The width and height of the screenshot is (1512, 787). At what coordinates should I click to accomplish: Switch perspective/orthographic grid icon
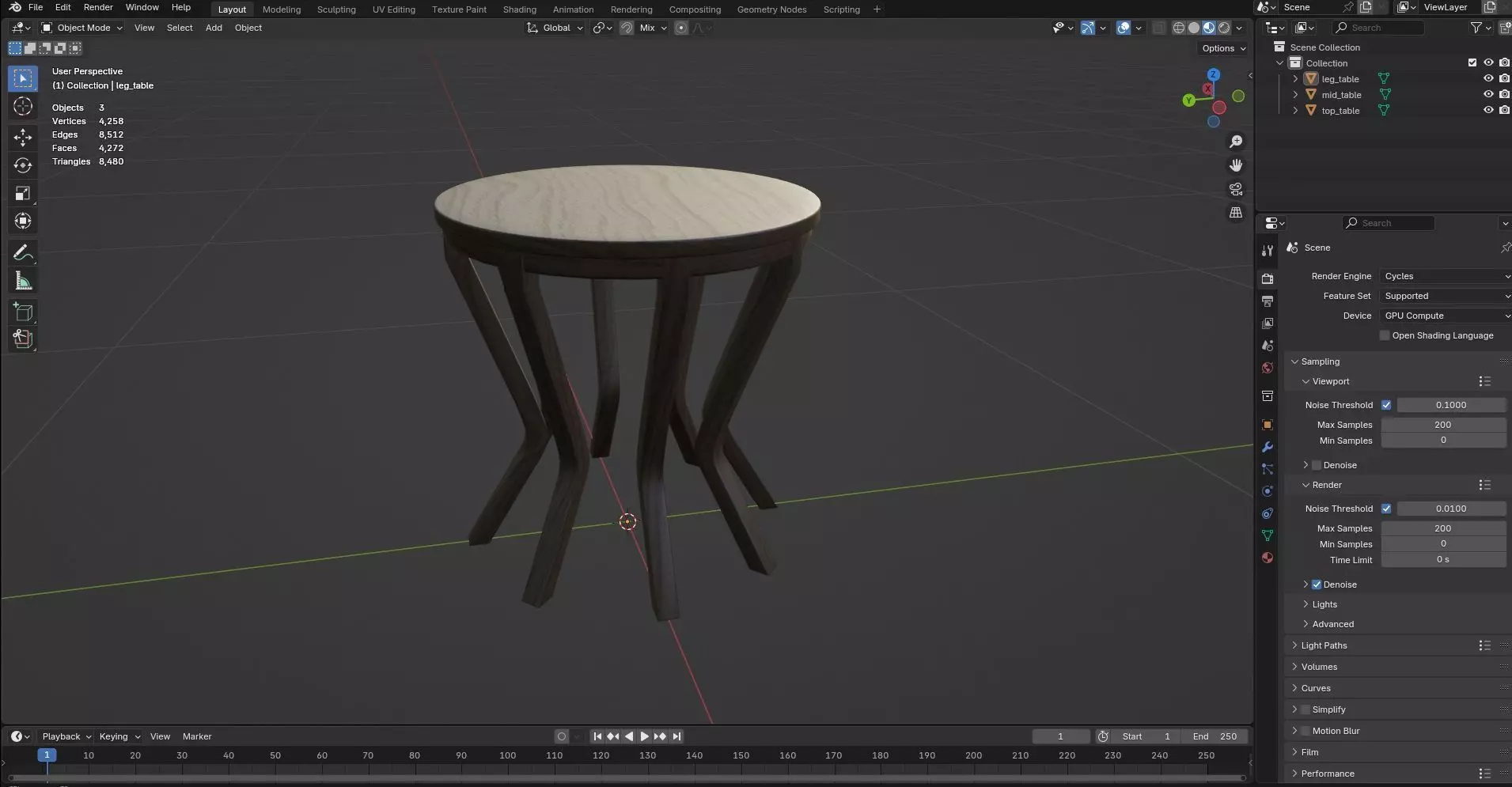pyautogui.click(x=1236, y=213)
